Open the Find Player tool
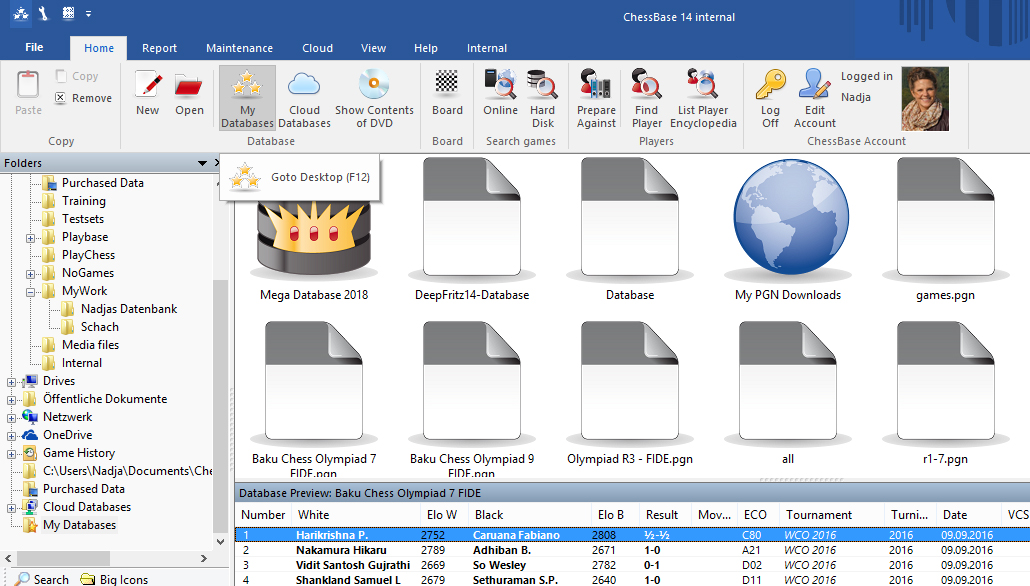1030x586 pixels. [647, 98]
